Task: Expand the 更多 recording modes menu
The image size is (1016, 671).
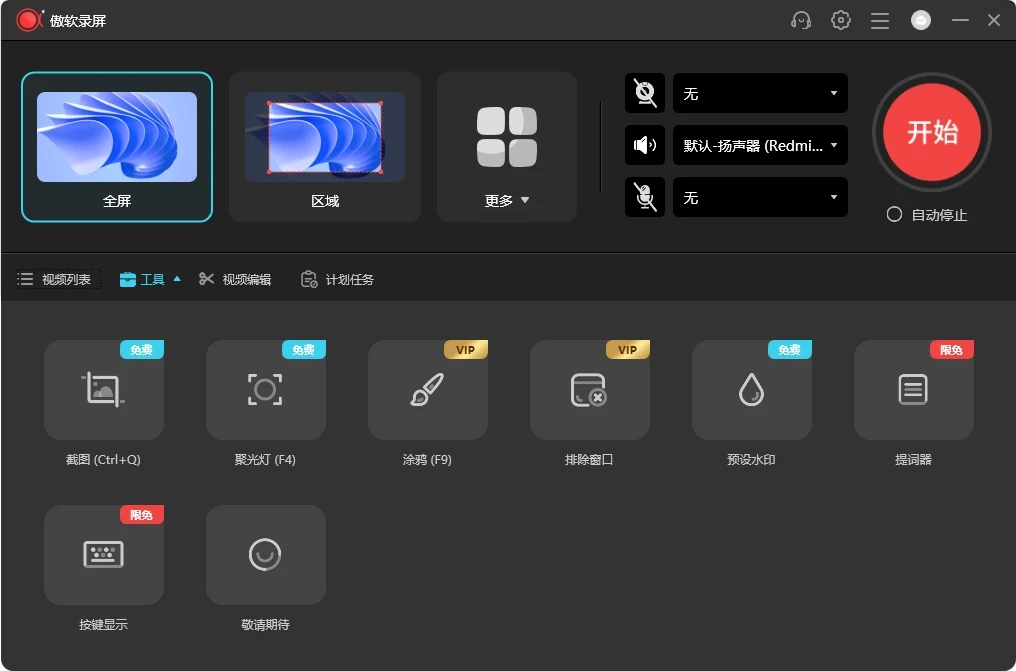Action: 507,147
